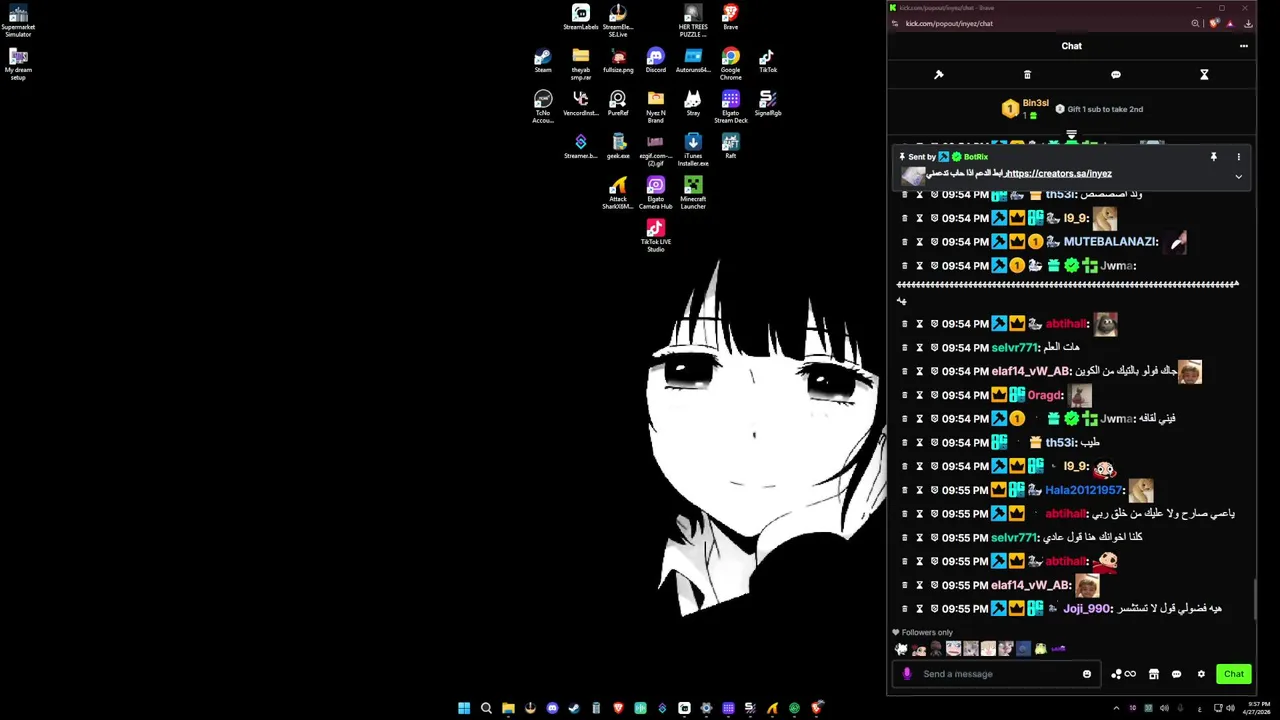The height and width of the screenshot is (720, 1280).
Task: Select the Nyez N Brand folder
Action: click(655, 107)
